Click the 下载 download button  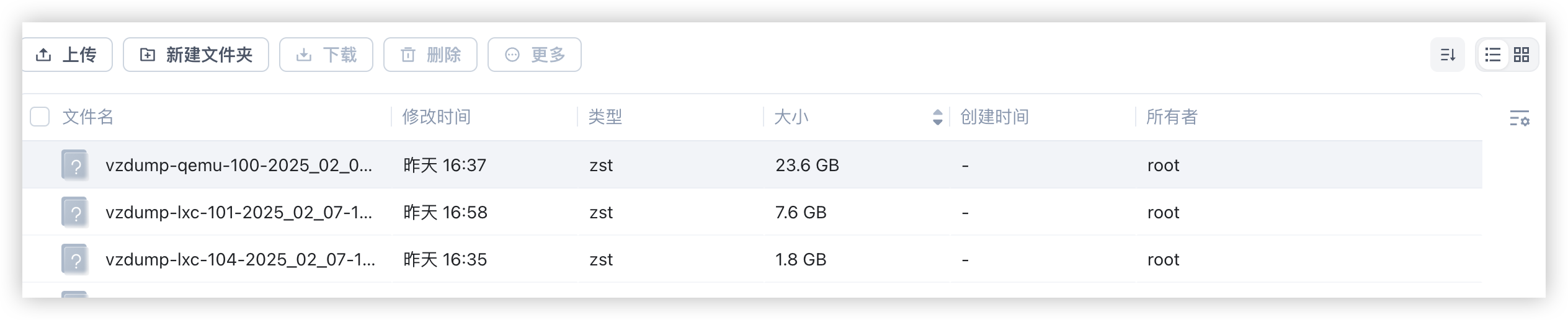tap(326, 55)
